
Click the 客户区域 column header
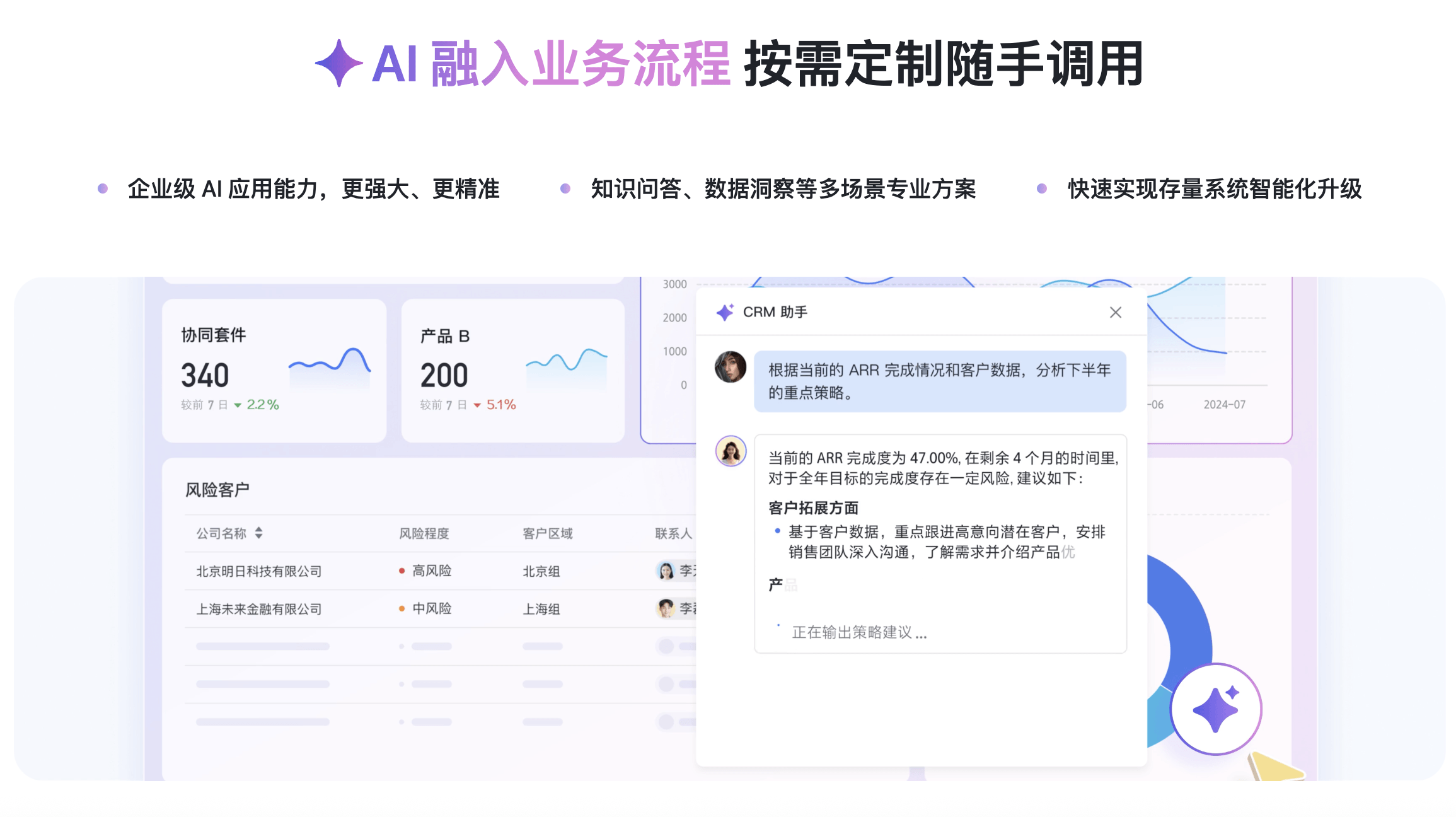tap(547, 533)
